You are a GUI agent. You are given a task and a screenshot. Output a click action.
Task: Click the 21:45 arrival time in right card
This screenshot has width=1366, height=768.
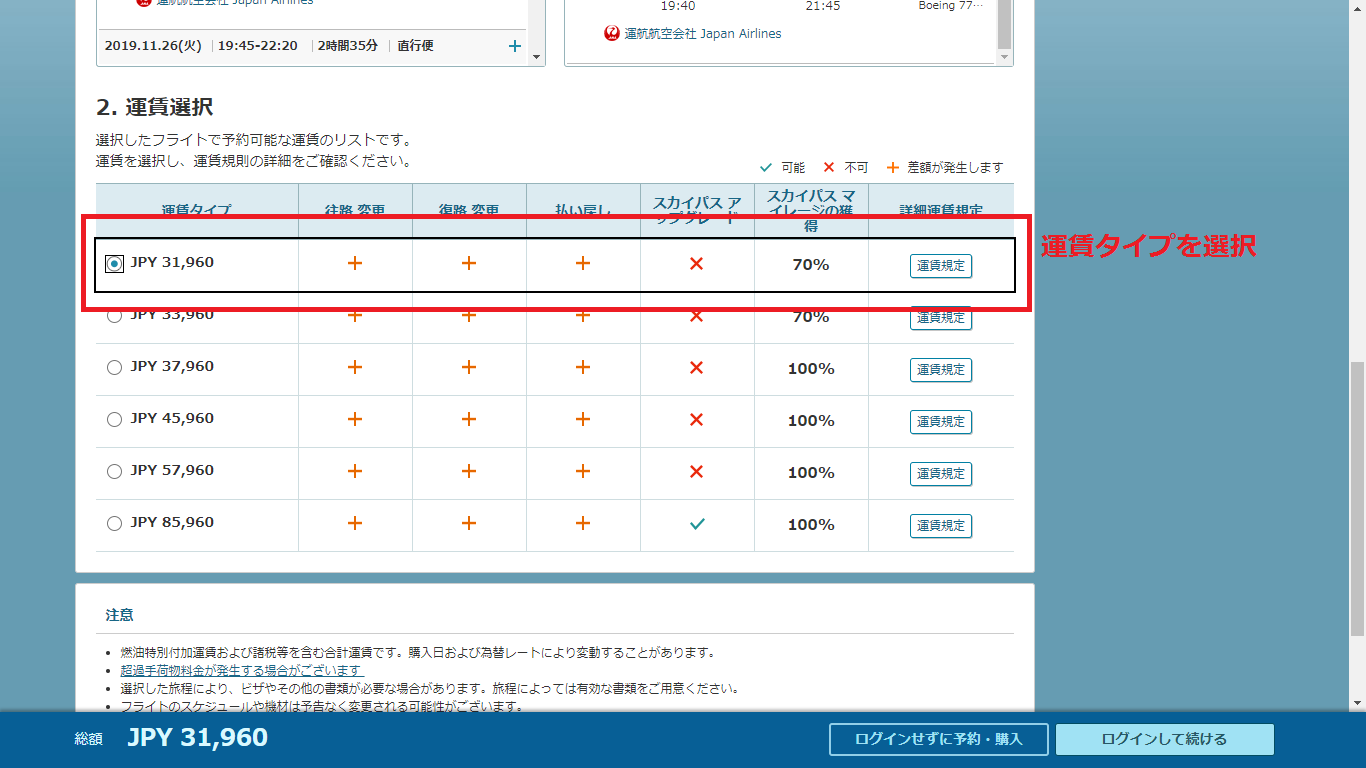823,6
